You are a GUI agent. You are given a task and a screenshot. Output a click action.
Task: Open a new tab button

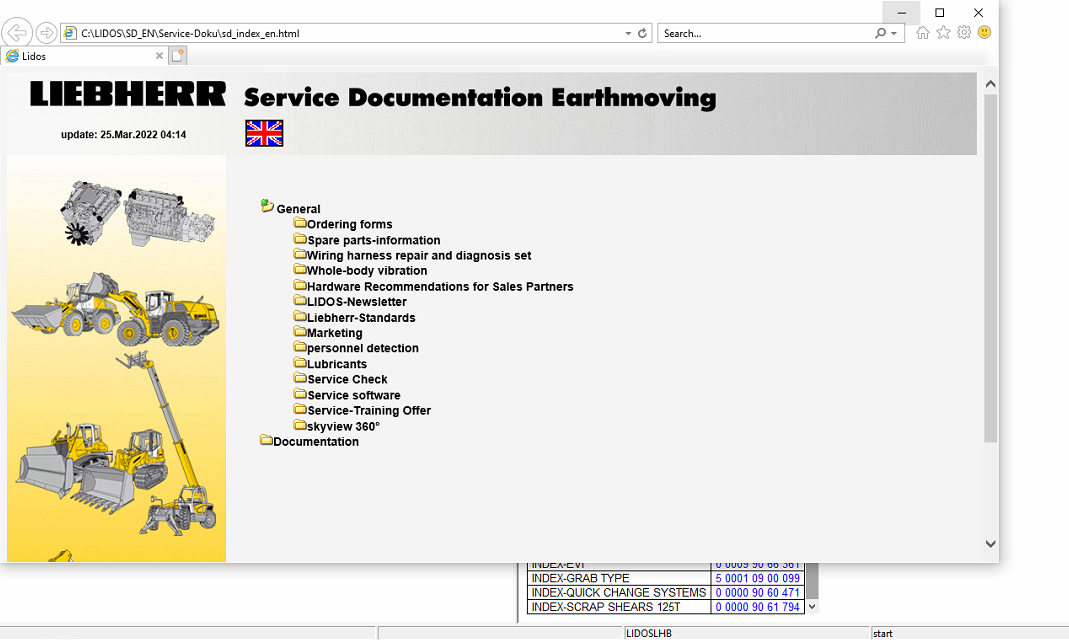point(177,56)
